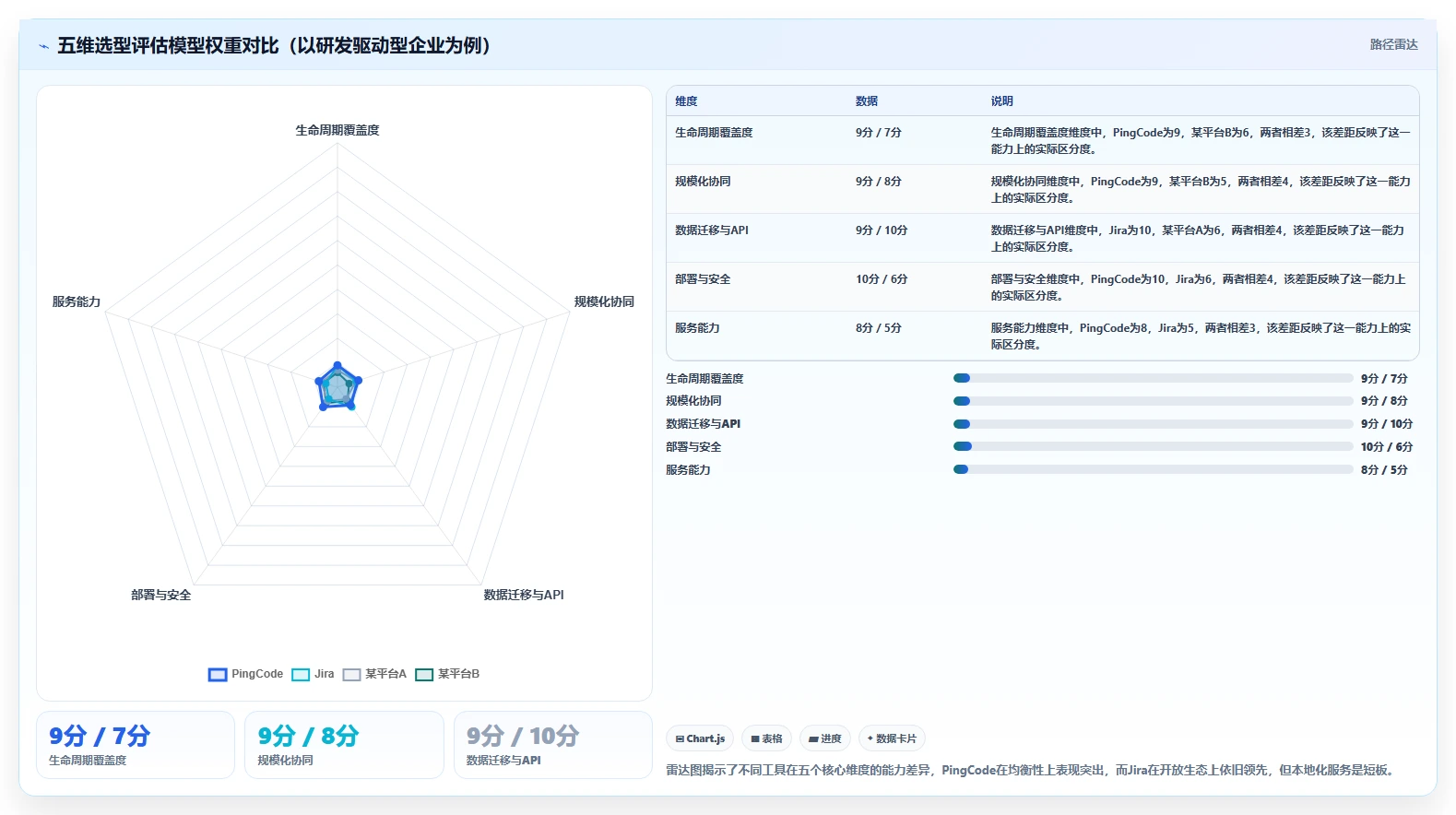Toggle 某平台B series in chart legend
The width and height of the screenshot is (1456, 815).
click(x=447, y=674)
